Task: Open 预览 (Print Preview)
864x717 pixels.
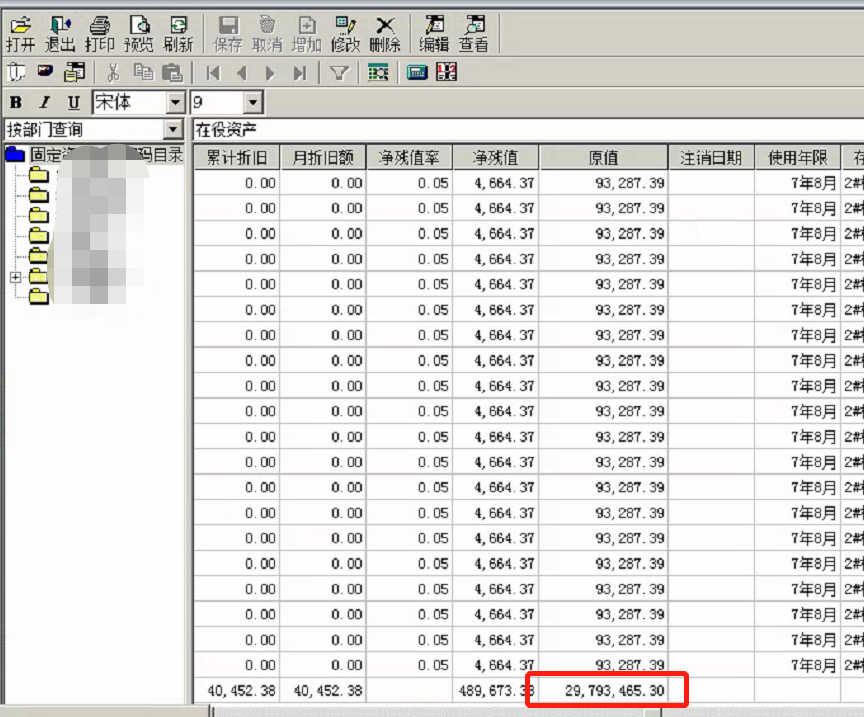Action: point(139,34)
